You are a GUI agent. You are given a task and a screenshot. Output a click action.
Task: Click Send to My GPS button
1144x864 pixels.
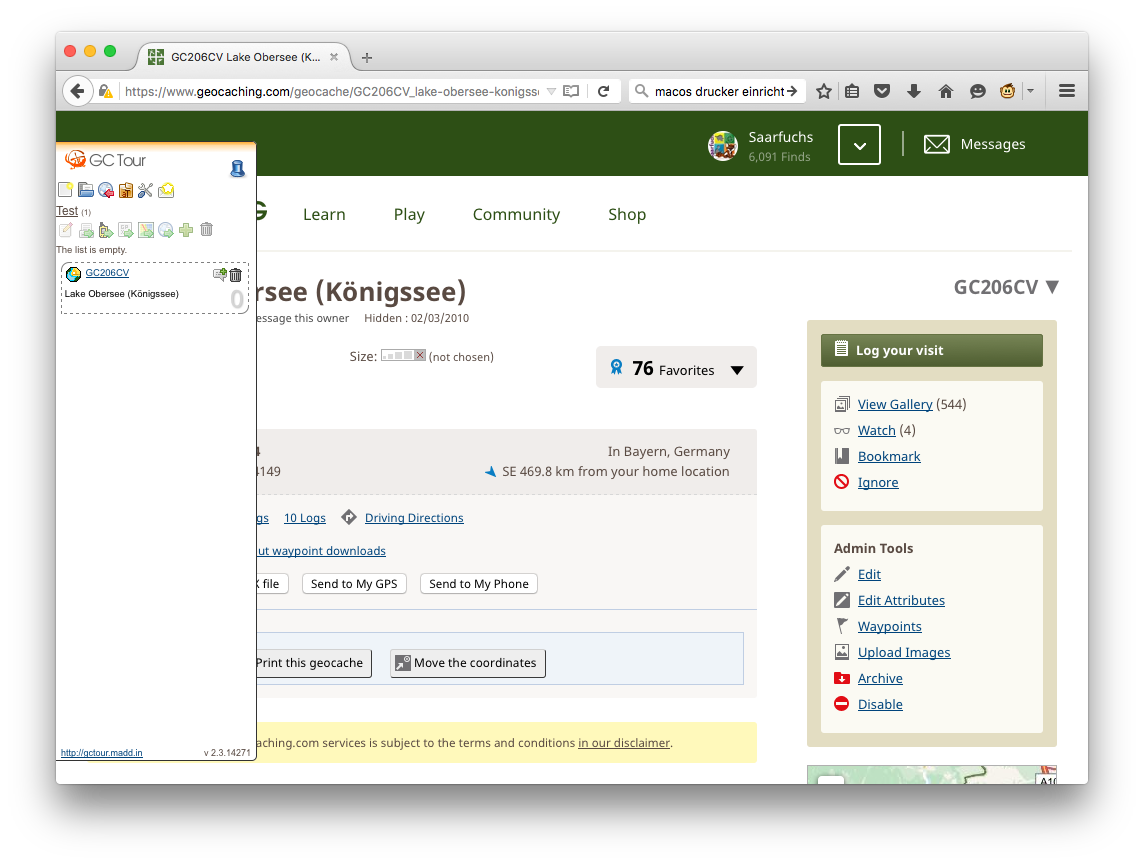pos(354,584)
